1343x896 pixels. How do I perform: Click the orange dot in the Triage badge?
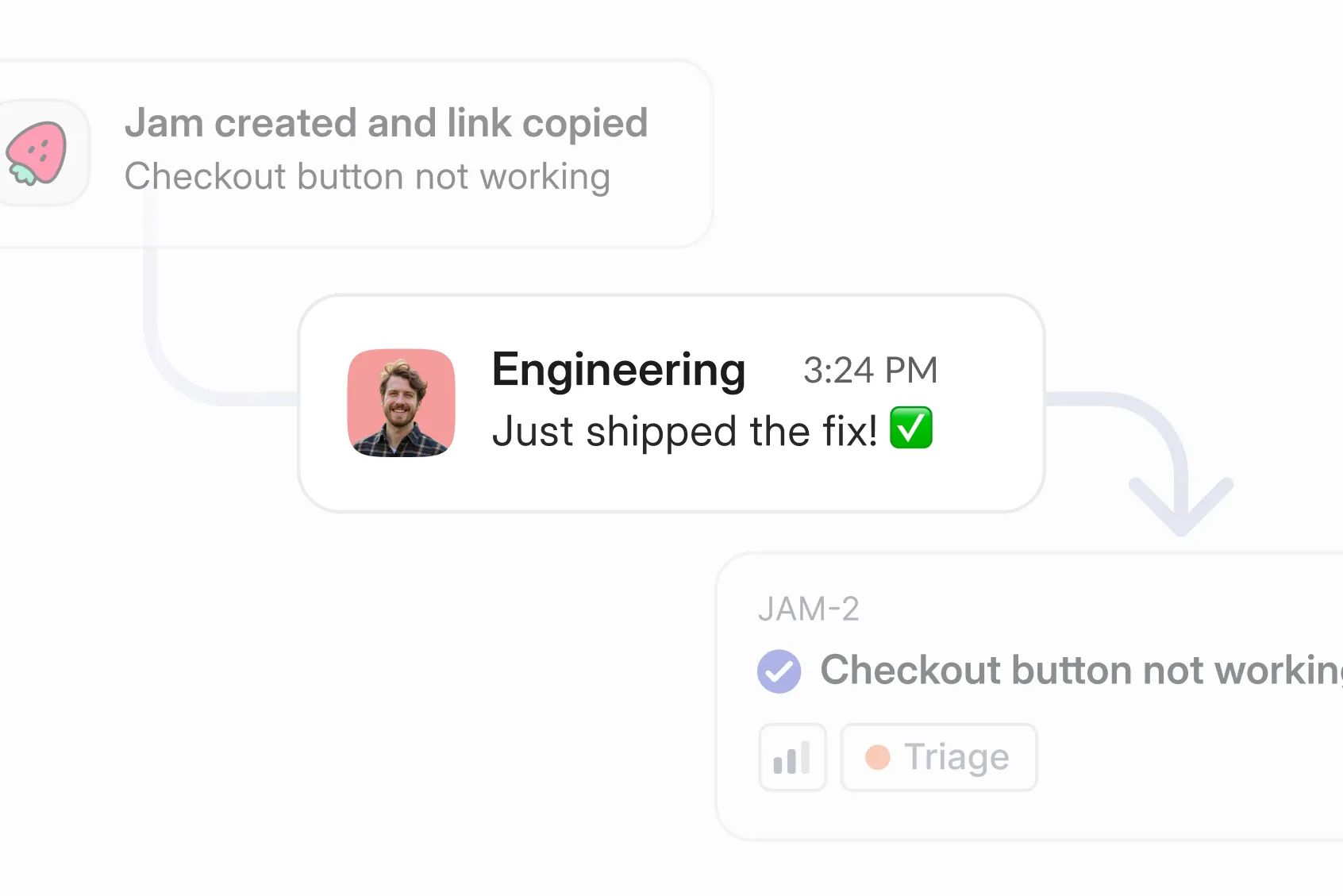(x=877, y=757)
